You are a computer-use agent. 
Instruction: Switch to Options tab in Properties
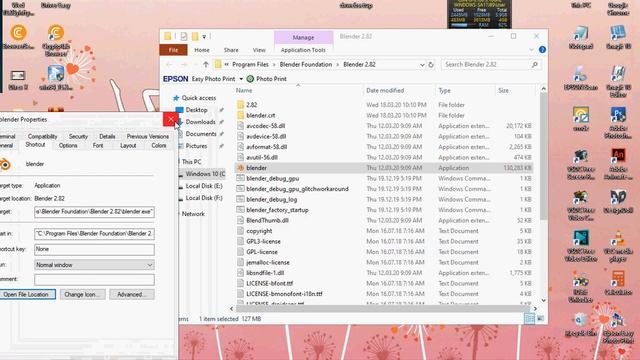click(x=68, y=145)
